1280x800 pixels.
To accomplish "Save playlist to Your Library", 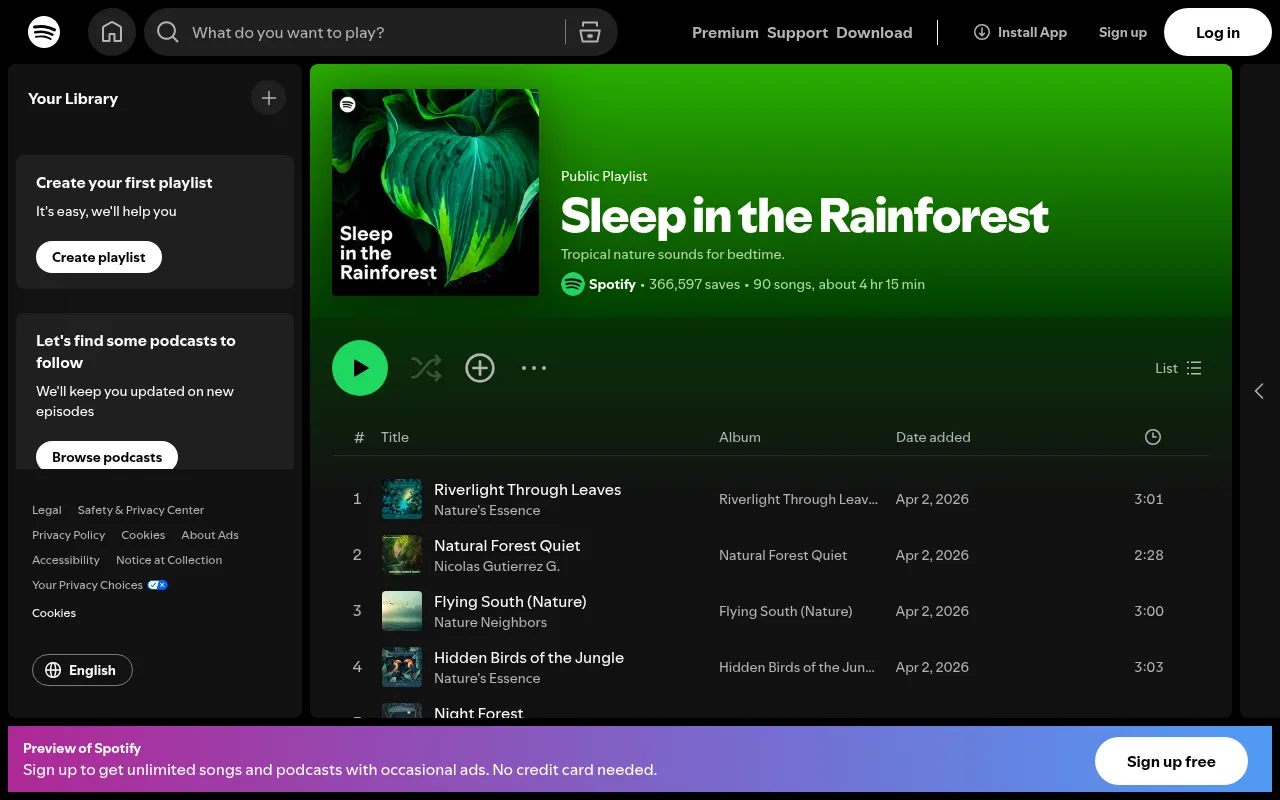I will pyautogui.click(x=480, y=368).
